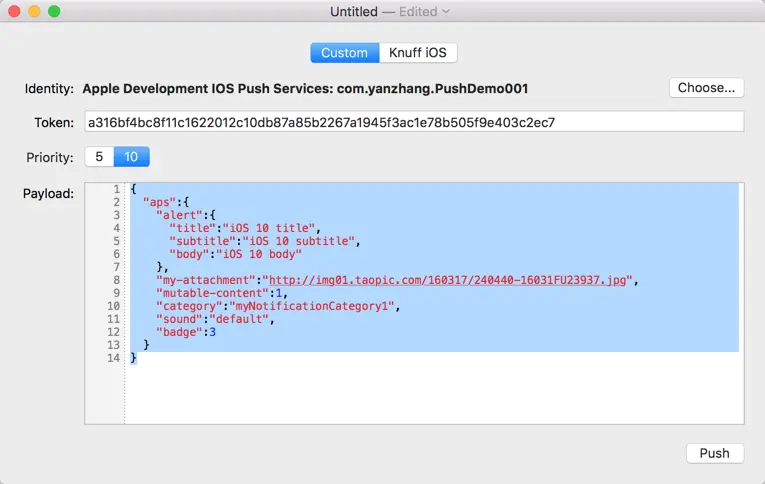The height and width of the screenshot is (484, 765).
Task: Click the "subtitle" key on line 5
Action: [202, 241]
